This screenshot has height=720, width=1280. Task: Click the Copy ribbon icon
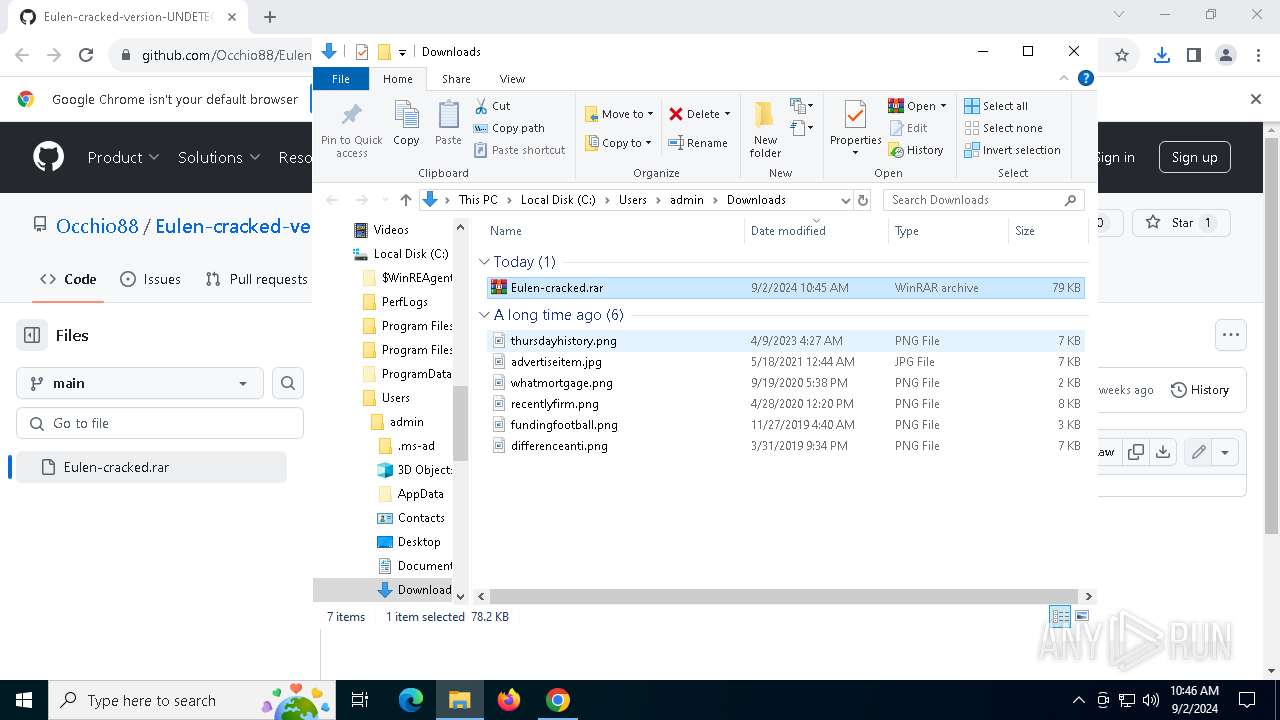coord(406,125)
